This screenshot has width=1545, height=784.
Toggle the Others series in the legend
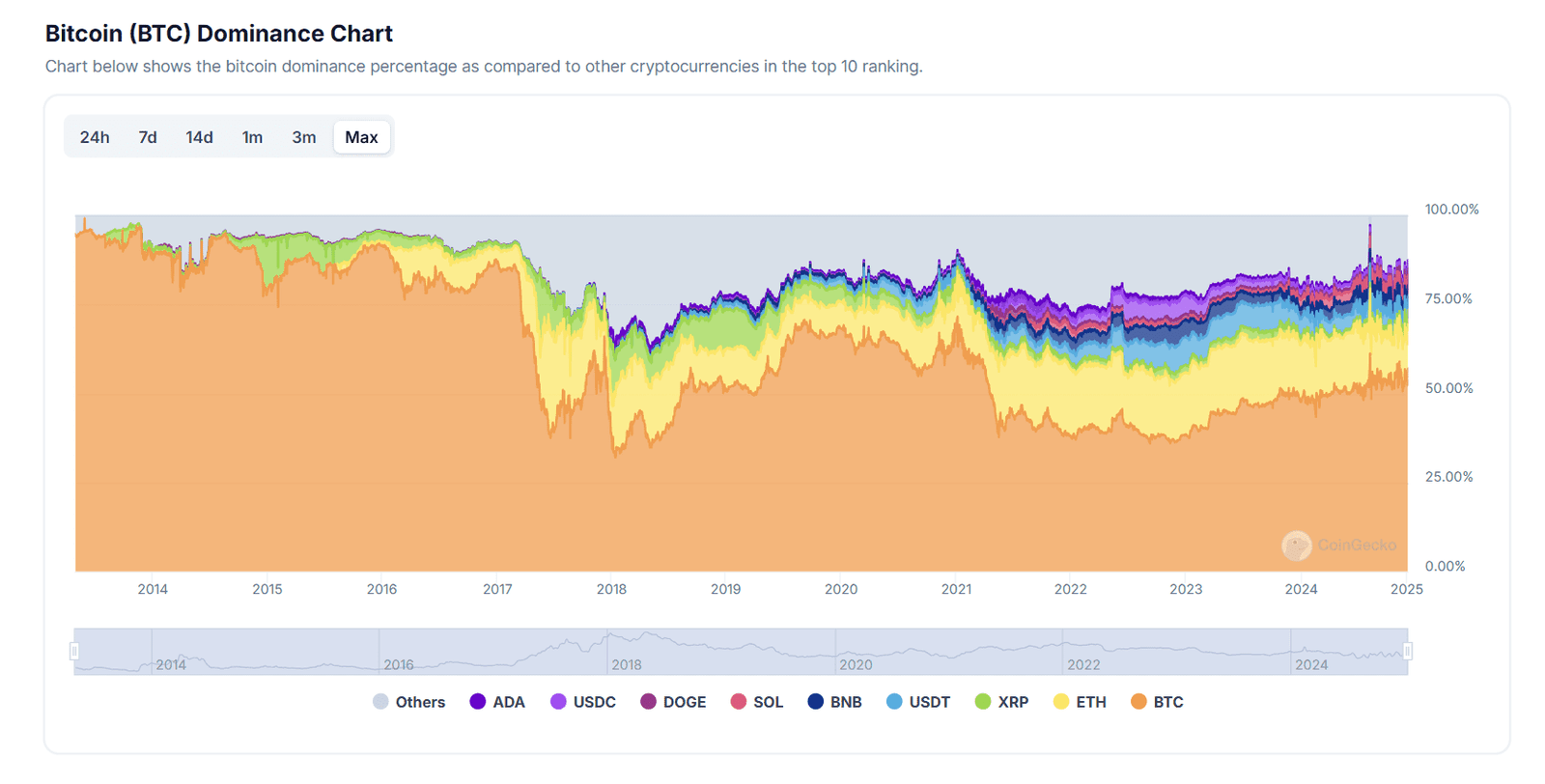pyautogui.click(x=409, y=701)
